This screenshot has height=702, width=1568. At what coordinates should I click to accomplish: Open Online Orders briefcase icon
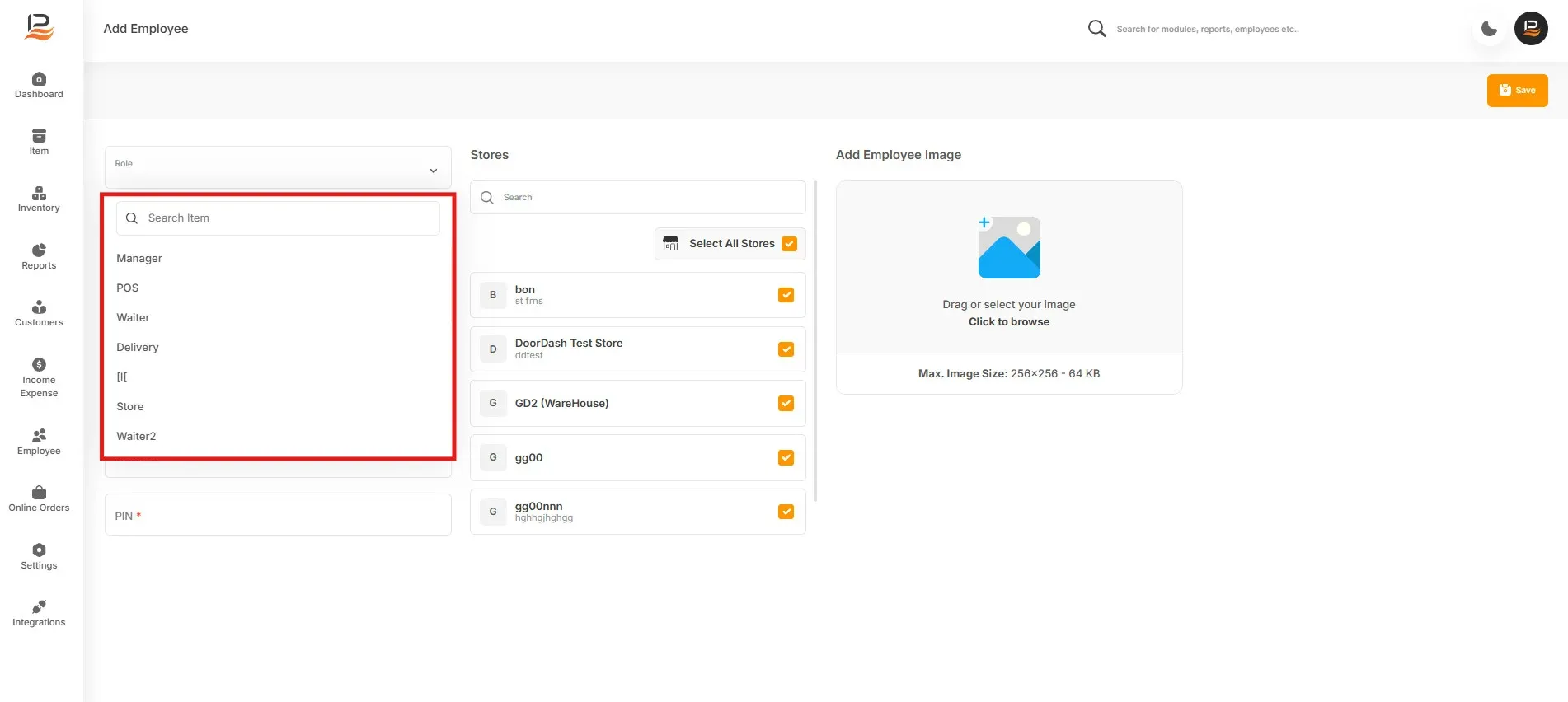coord(39,493)
